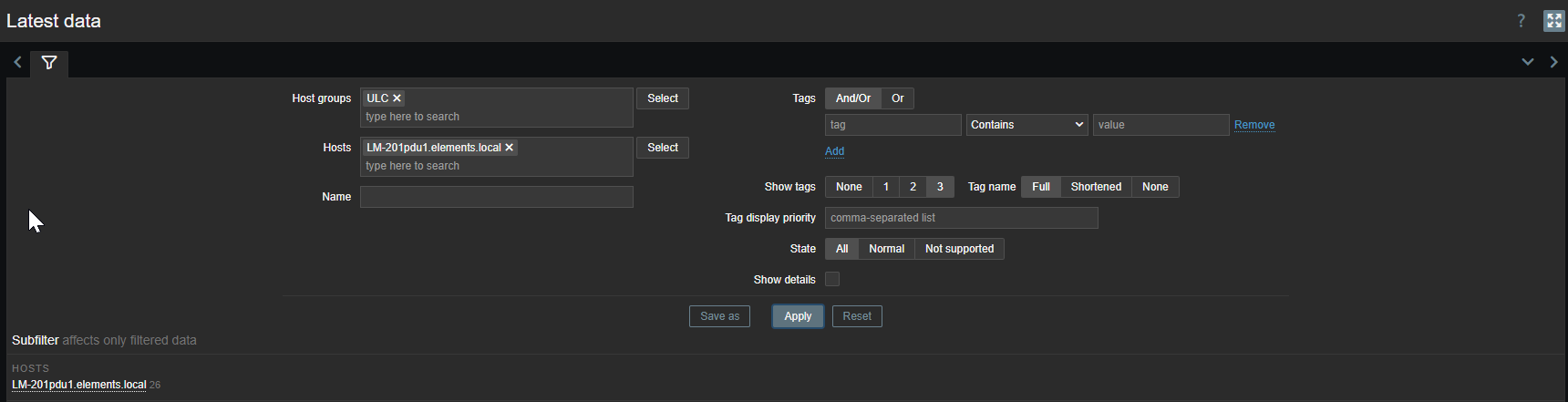Go to next filter tab arrow
The width and height of the screenshot is (1568, 402).
point(1553,63)
